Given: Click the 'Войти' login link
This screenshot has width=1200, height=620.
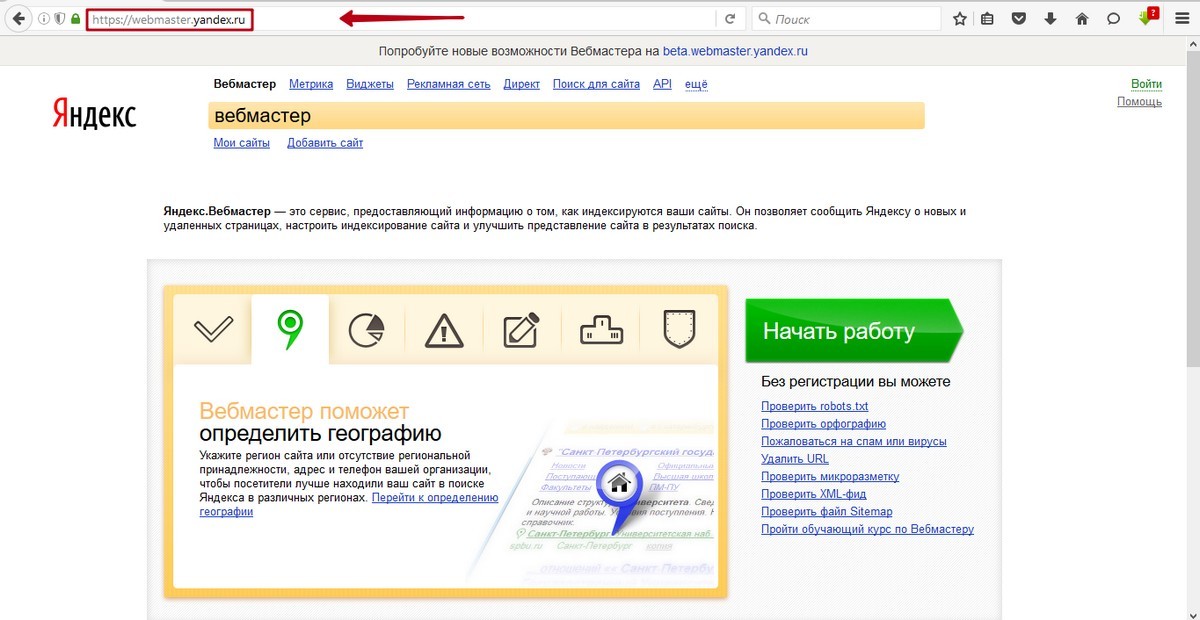Looking at the screenshot, I should [x=1146, y=84].
